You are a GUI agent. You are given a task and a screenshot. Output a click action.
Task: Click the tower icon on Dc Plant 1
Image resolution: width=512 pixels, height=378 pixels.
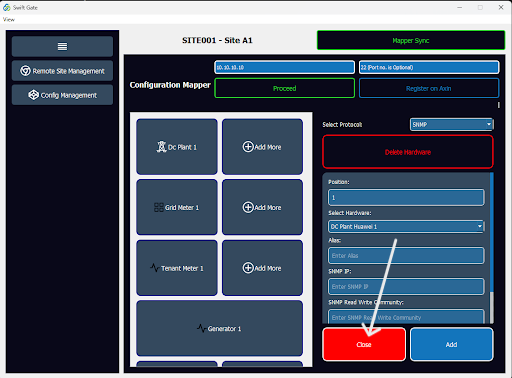(162, 147)
